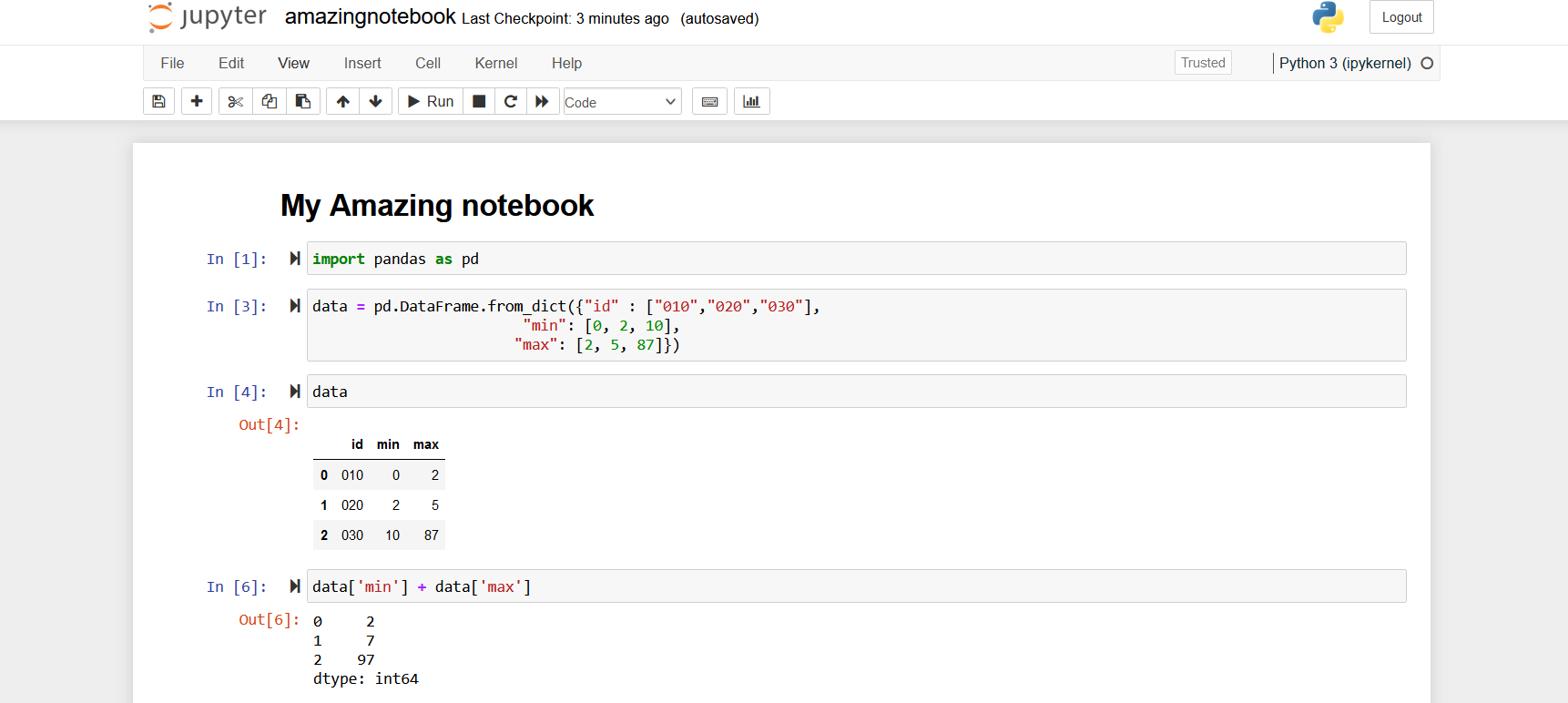The image size is (1568, 703).
Task: Save the notebook with the floppy disk icon
Action: click(158, 101)
